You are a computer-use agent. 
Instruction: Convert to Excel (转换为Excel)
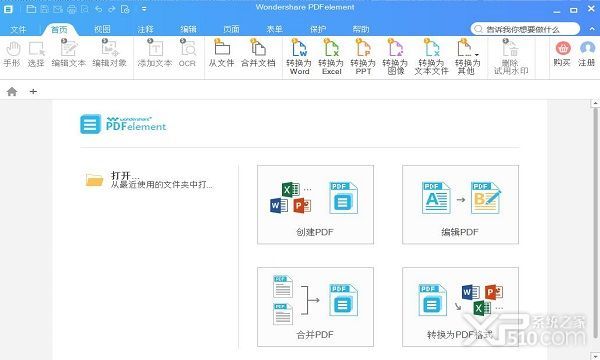click(x=331, y=57)
